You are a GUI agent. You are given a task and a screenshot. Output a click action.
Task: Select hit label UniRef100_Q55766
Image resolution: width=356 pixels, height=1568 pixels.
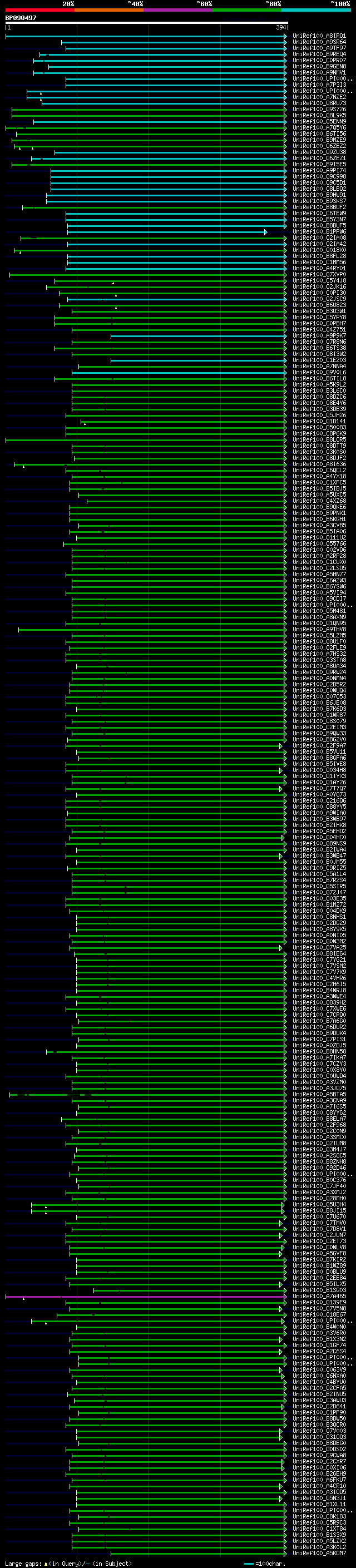(319, 544)
